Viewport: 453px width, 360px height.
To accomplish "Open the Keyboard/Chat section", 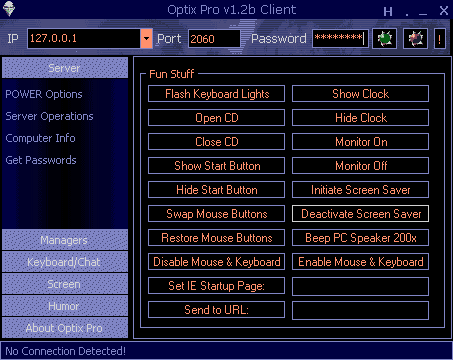I will coord(65,262).
